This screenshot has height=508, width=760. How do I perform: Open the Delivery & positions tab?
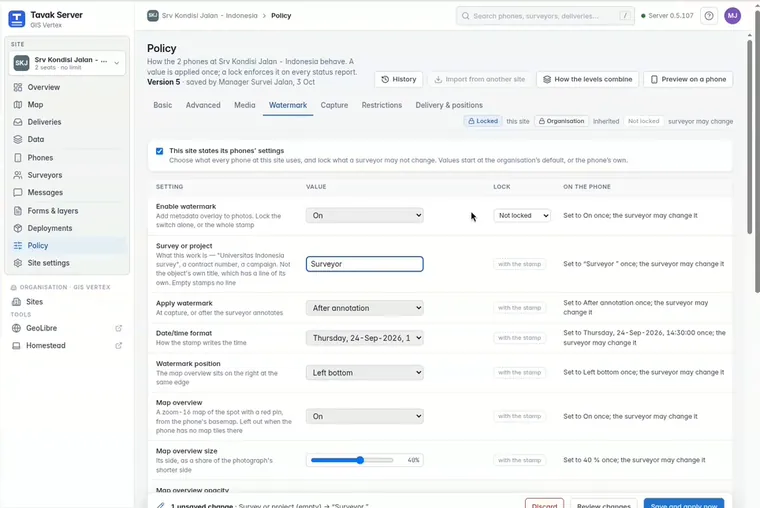point(449,105)
